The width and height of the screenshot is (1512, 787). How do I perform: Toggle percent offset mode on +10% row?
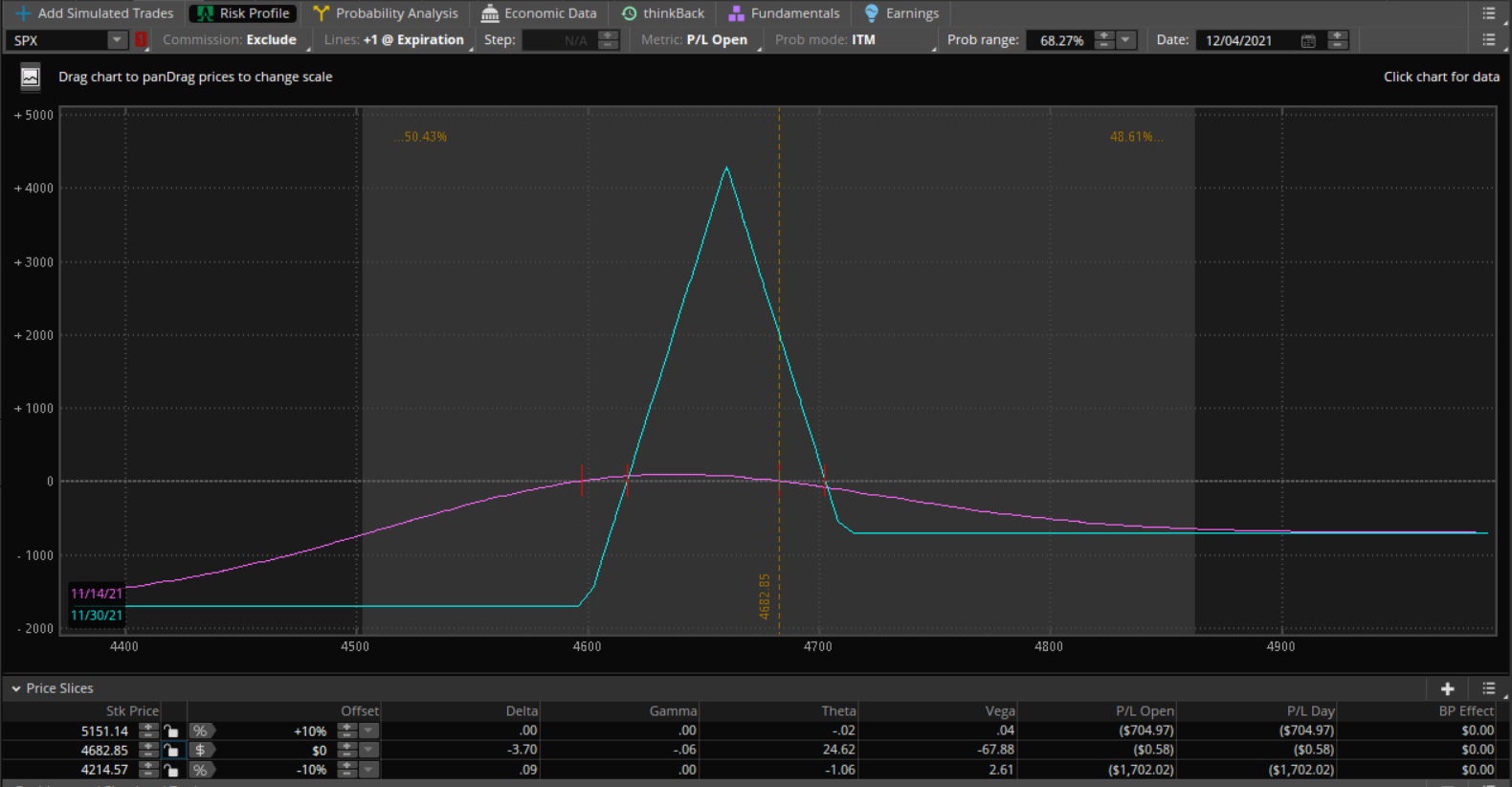point(201,731)
